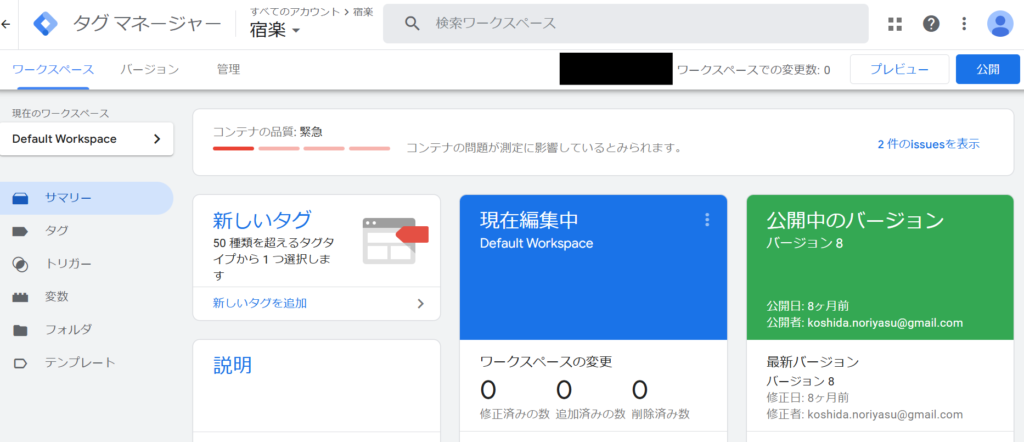Click the 新しいタグを追加 arrow chevron
This screenshot has width=1024, height=442.
421,303
